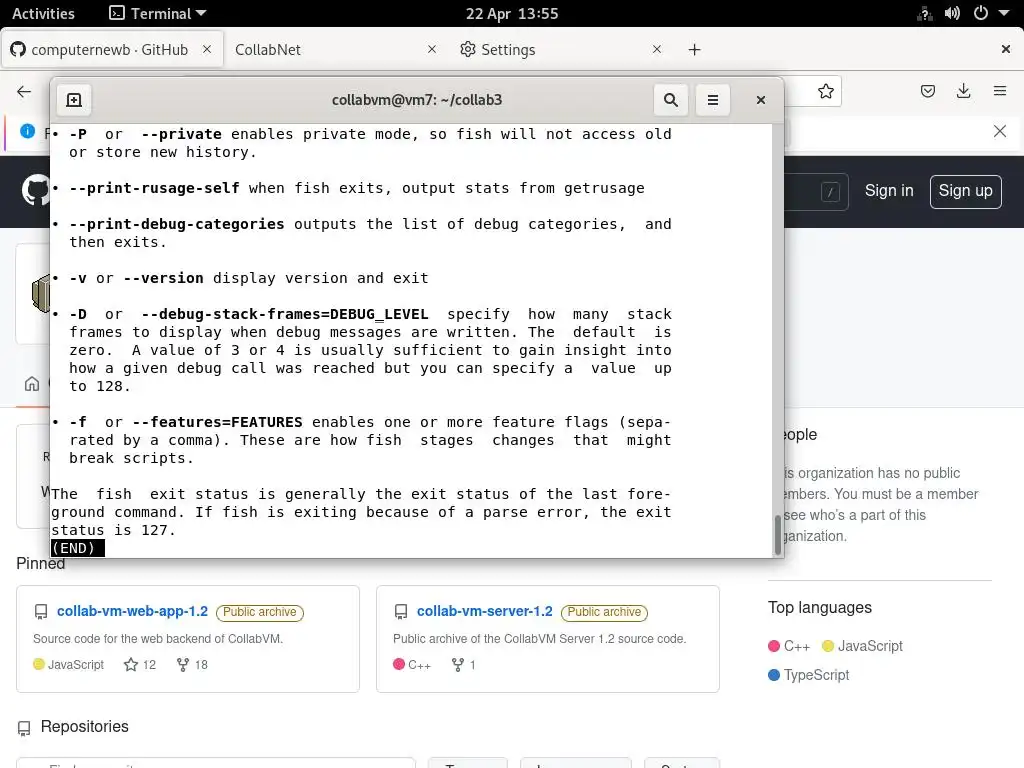Open the Activities overview
1024x768 pixels.
click(x=43, y=14)
